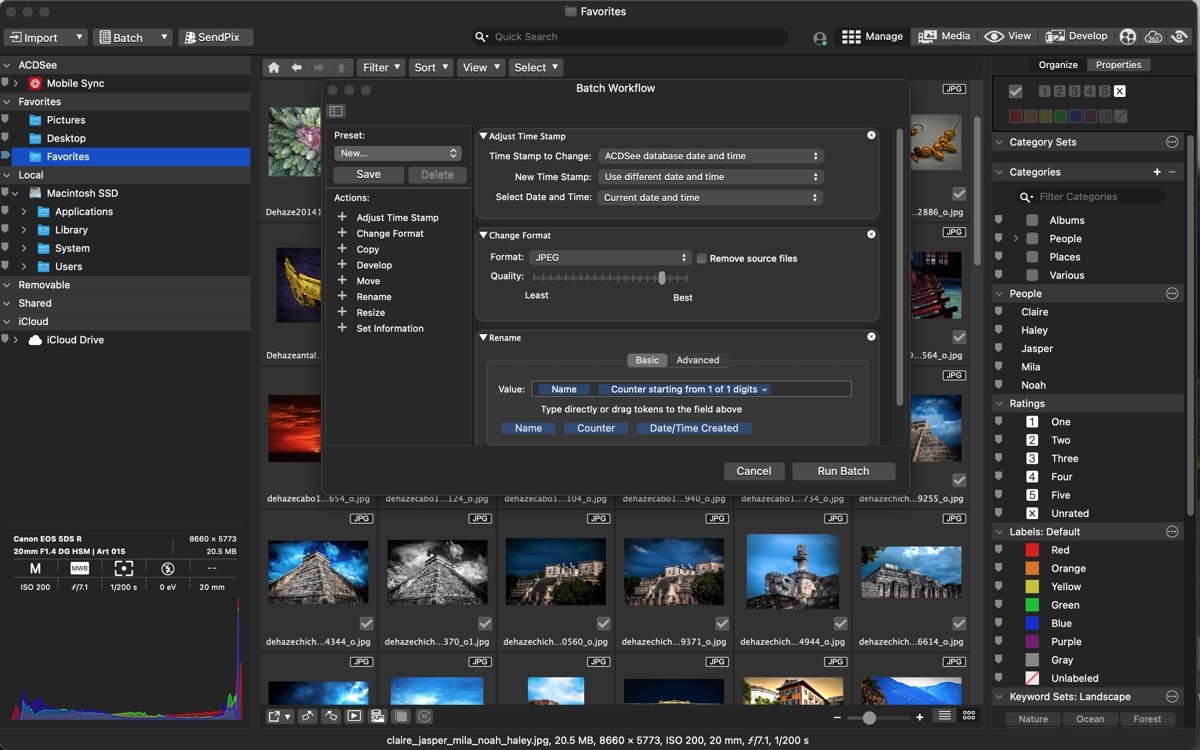The height and width of the screenshot is (750, 1200).
Task: Click the Mobile Sync icon
Action: coord(35,84)
